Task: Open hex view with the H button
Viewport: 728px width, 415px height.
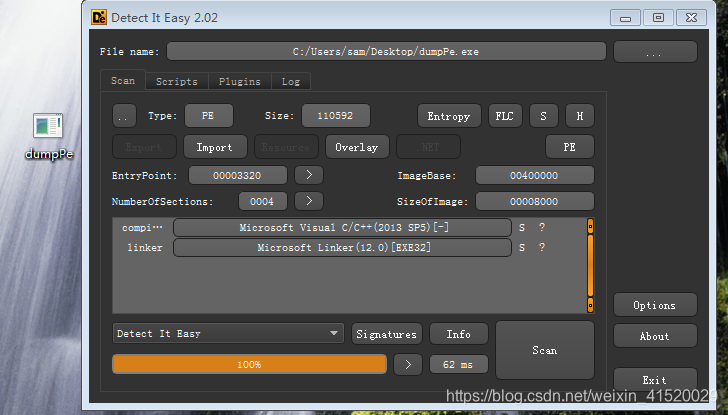Action: pyautogui.click(x=579, y=116)
